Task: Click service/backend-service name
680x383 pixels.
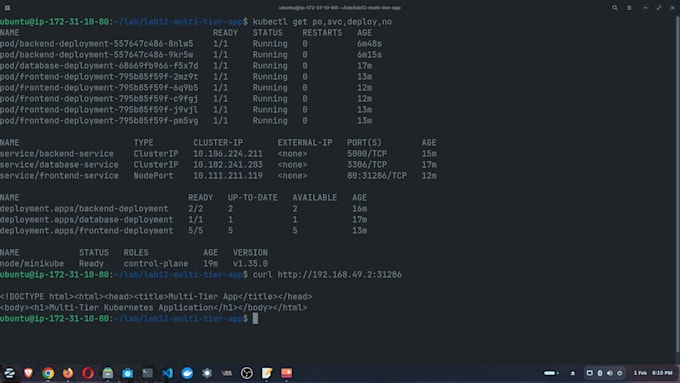Action: (57, 154)
